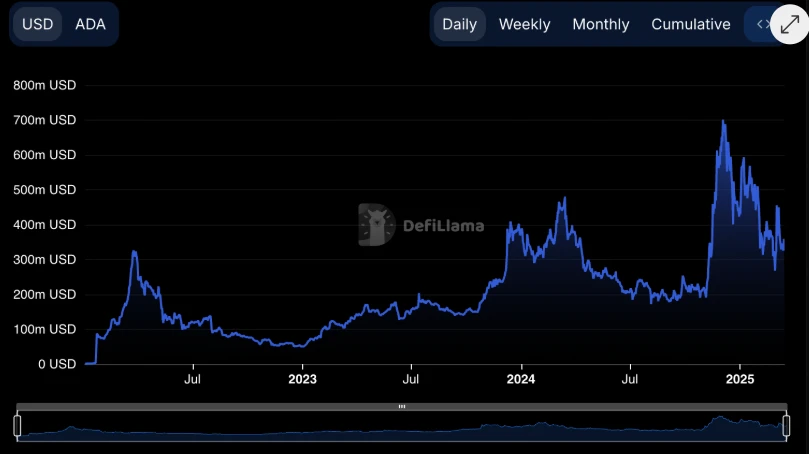Click the 0 USD axis label
This screenshot has width=809, height=454.
(54, 364)
